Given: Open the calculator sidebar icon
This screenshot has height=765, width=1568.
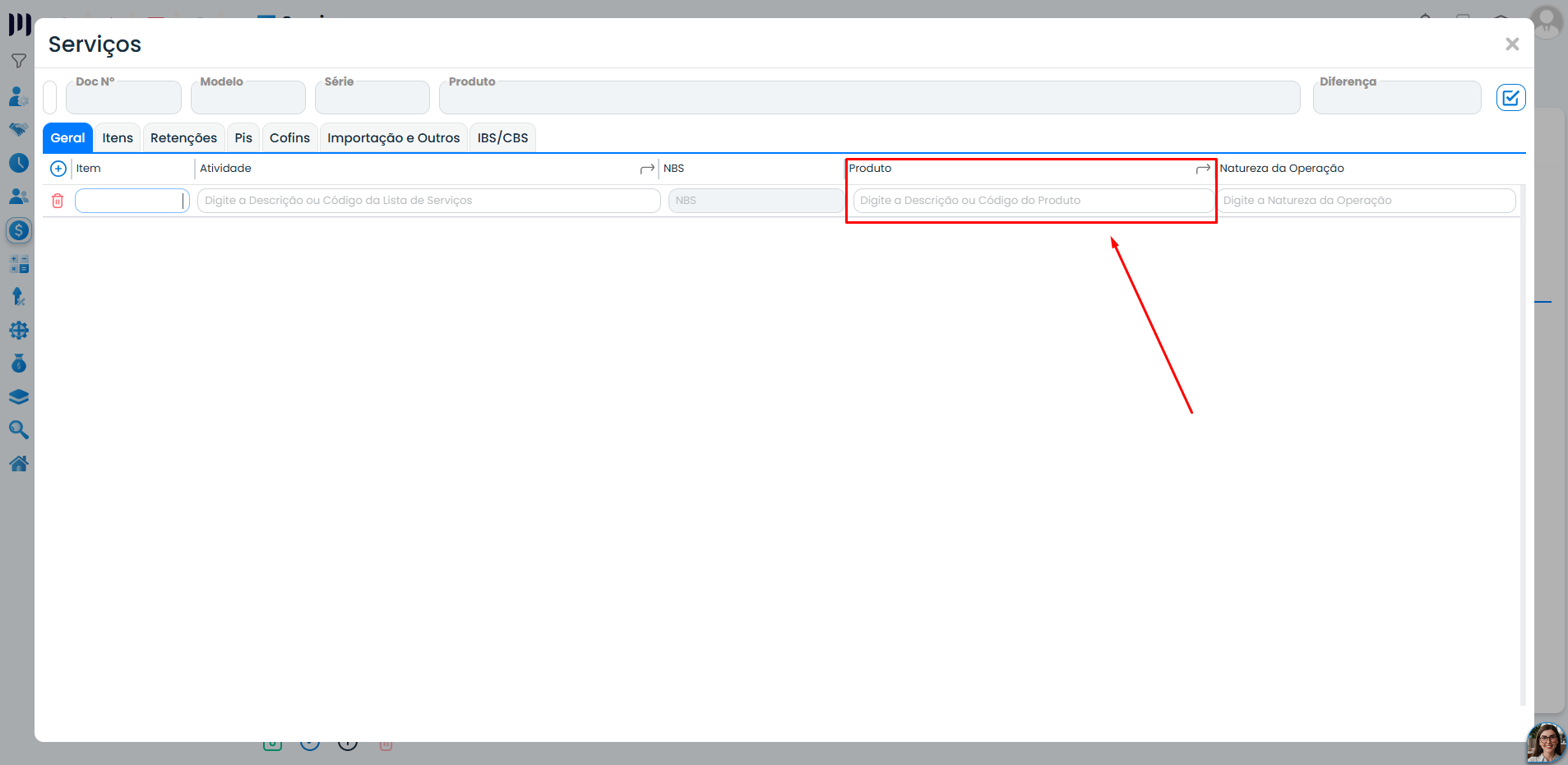Looking at the screenshot, I should click(x=18, y=264).
